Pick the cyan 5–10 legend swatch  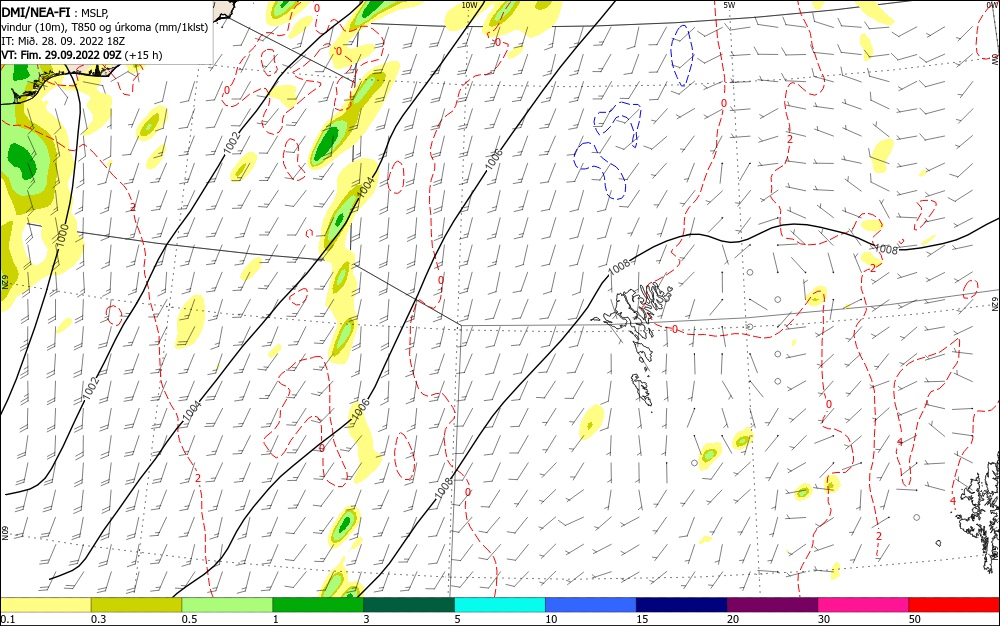(x=500, y=604)
